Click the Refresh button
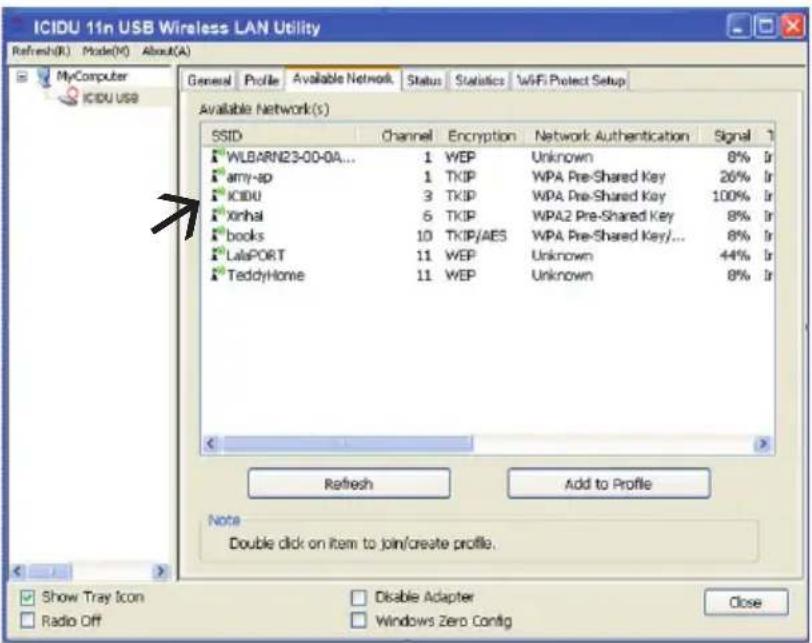 click(x=349, y=484)
